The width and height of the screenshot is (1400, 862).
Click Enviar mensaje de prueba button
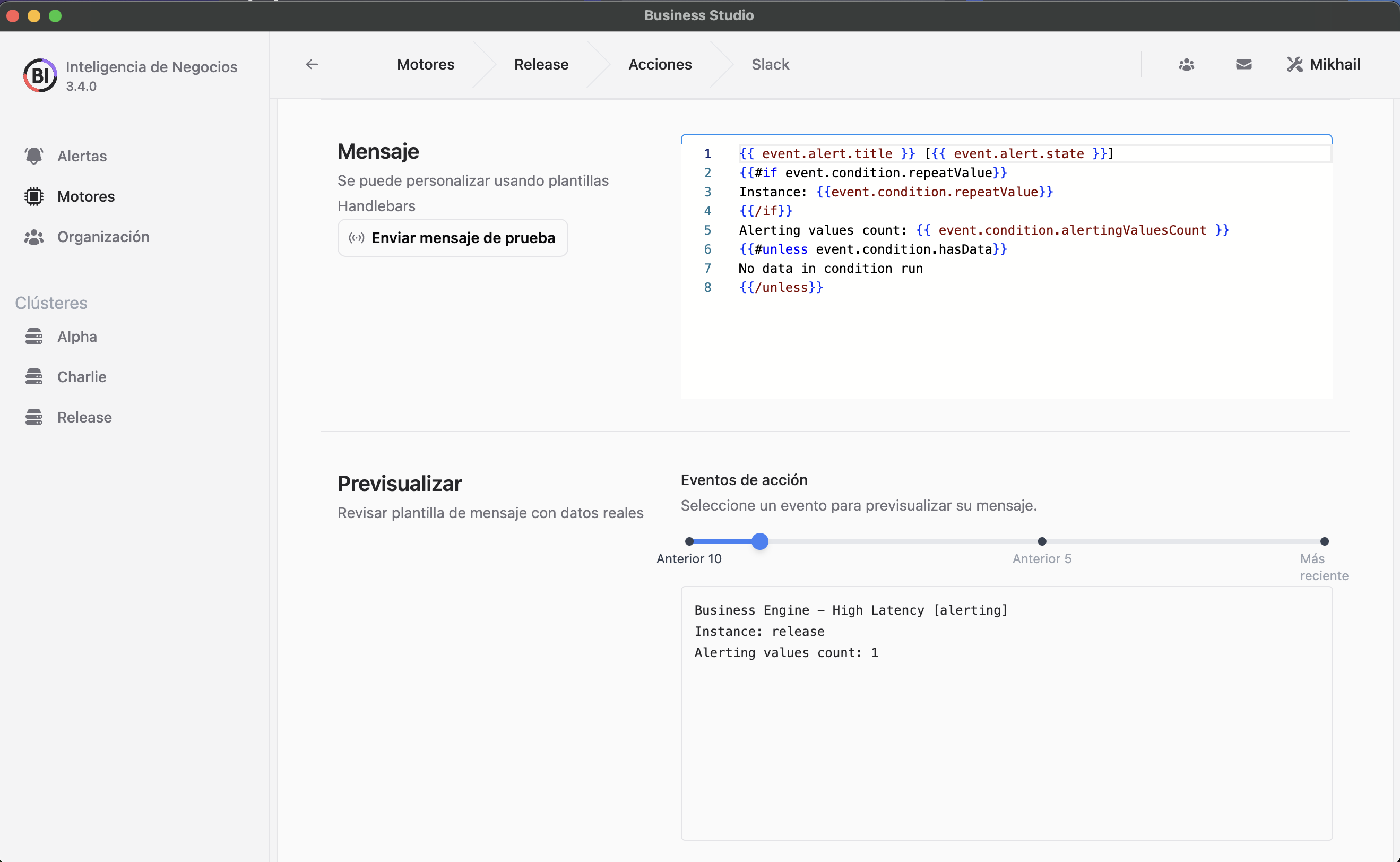coord(453,238)
